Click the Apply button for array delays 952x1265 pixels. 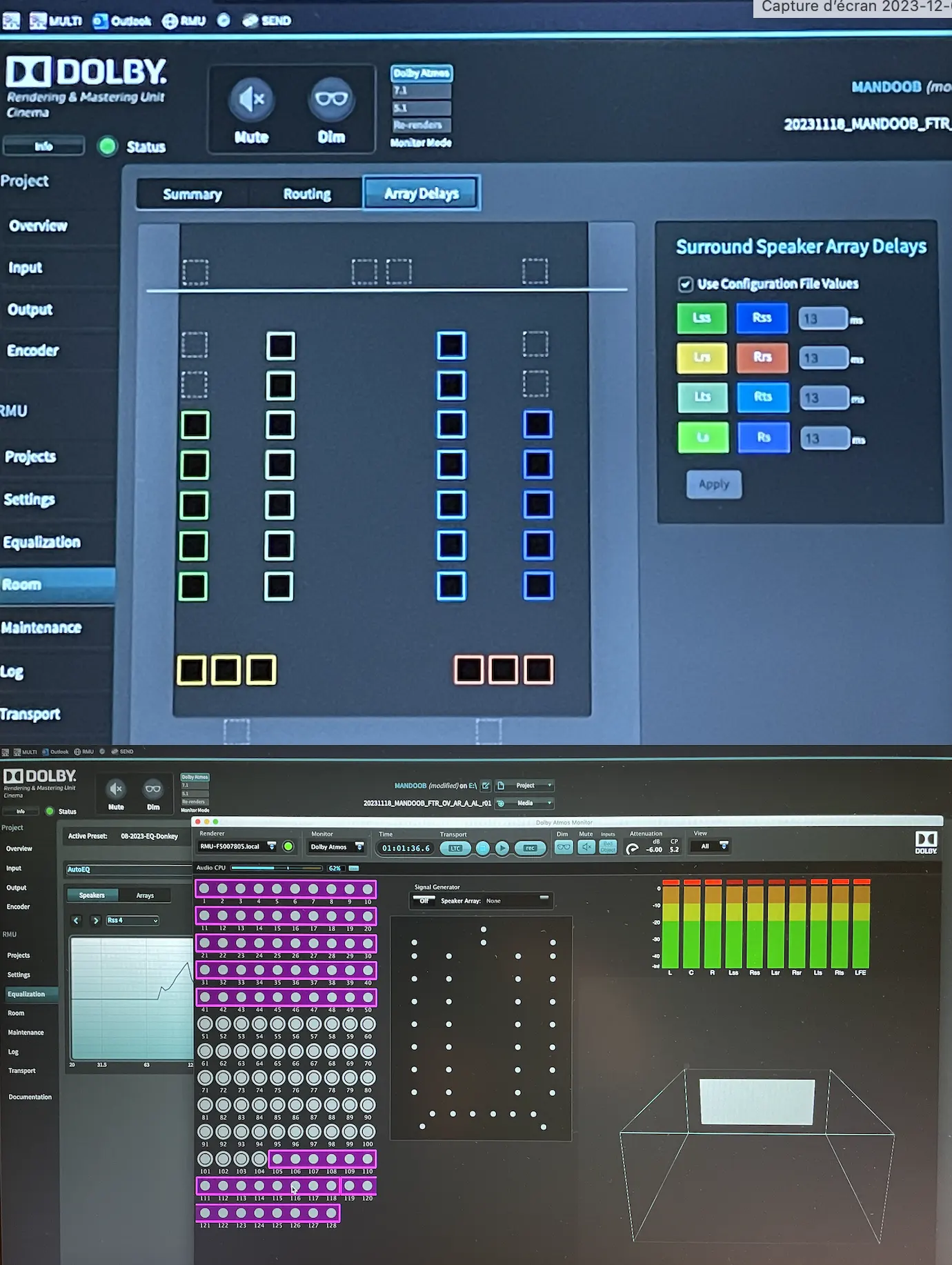714,484
